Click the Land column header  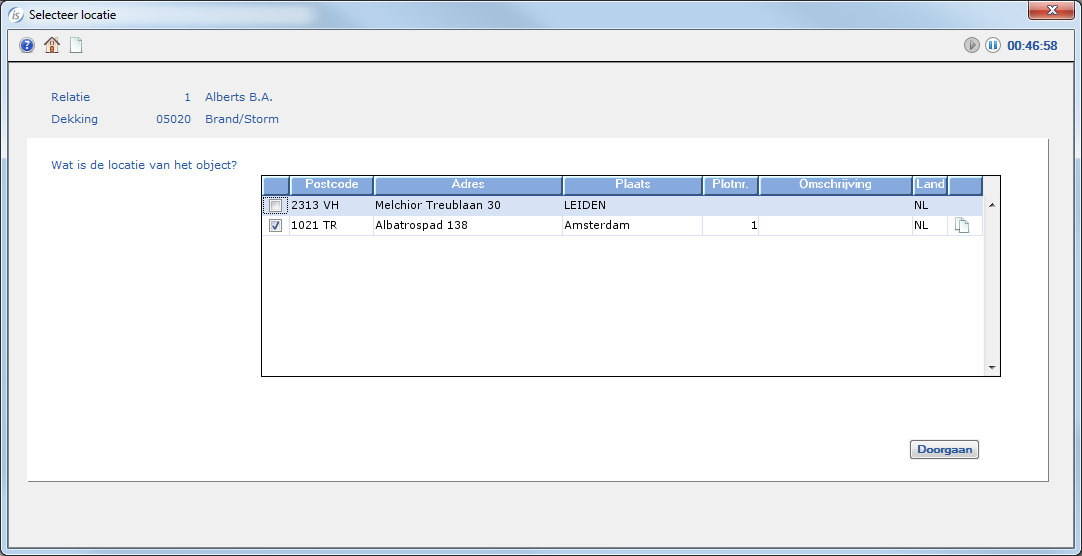click(930, 185)
